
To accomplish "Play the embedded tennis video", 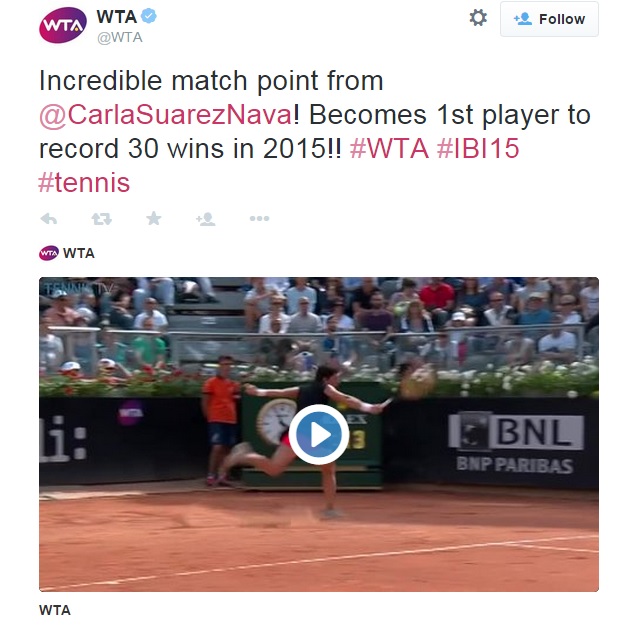I will [319, 435].
